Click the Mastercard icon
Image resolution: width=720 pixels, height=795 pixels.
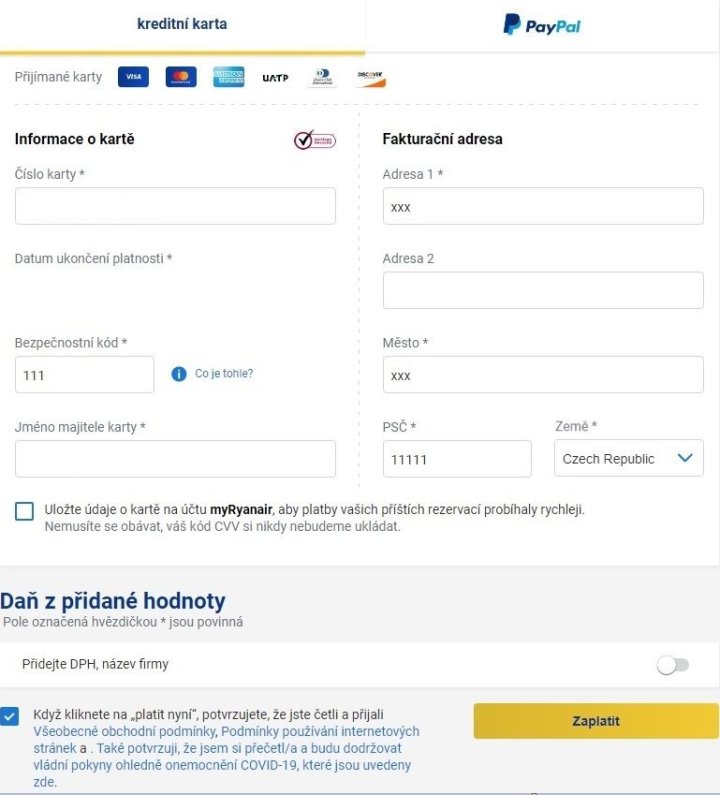181,77
